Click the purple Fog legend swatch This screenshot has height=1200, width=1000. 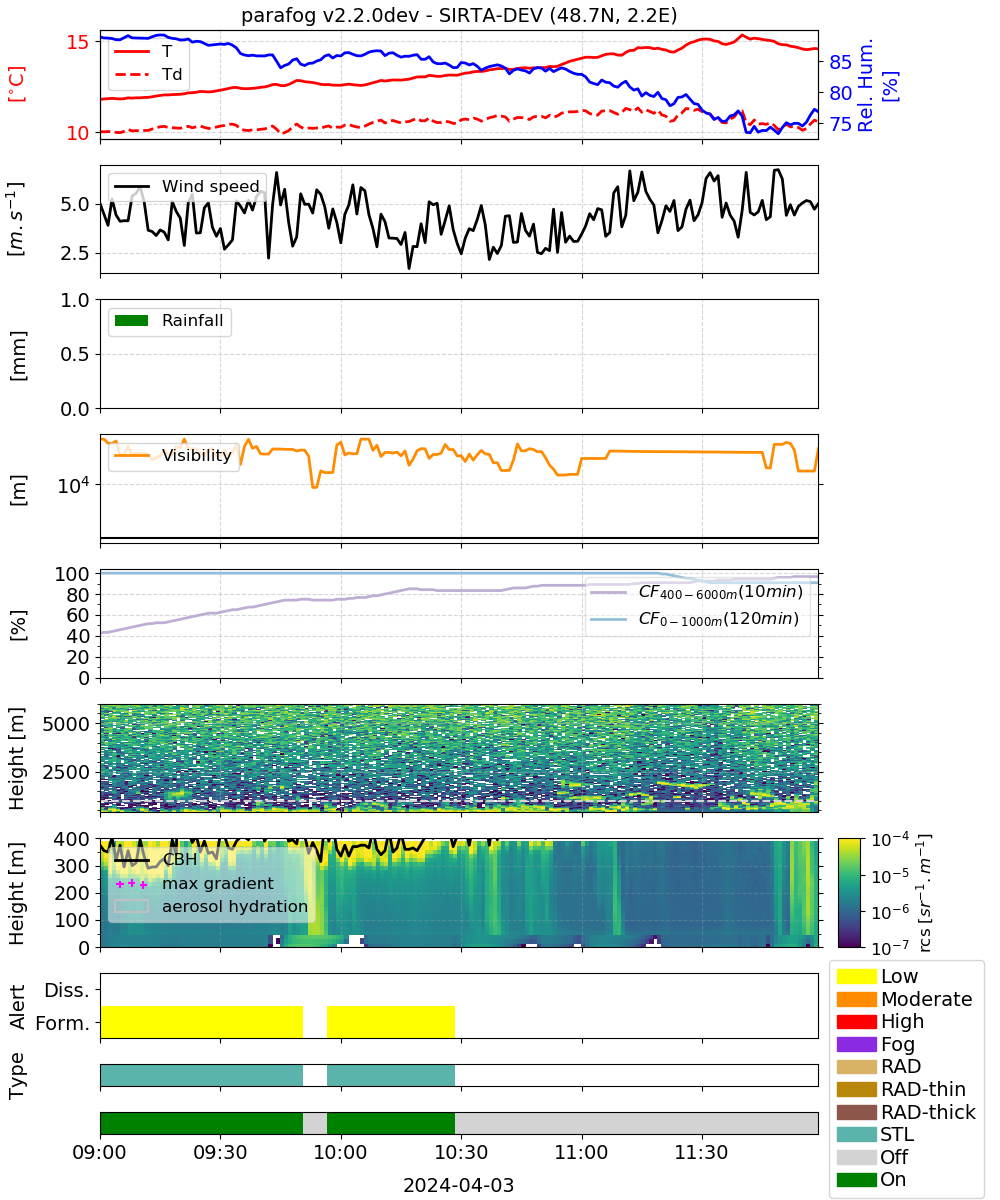[856, 1044]
